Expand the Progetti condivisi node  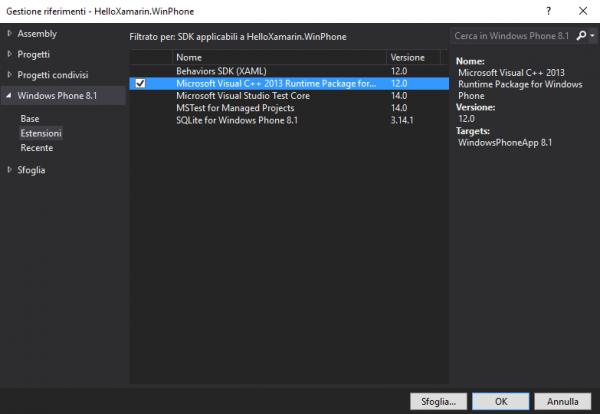[9, 75]
